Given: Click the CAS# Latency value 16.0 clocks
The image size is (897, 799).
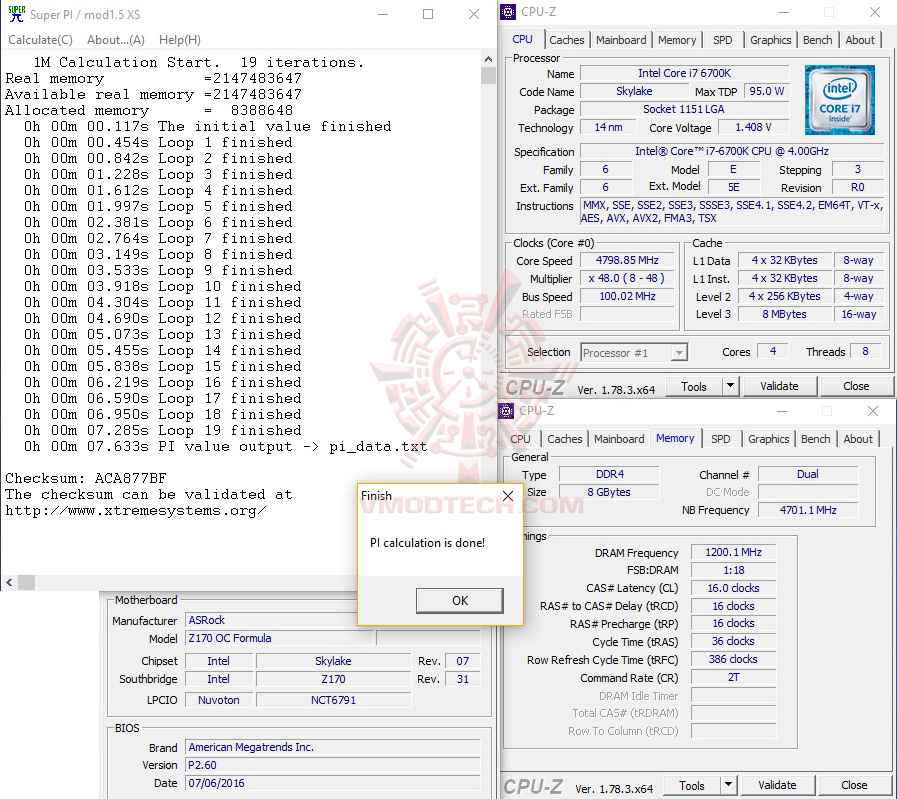Looking at the screenshot, I should 733,588.
